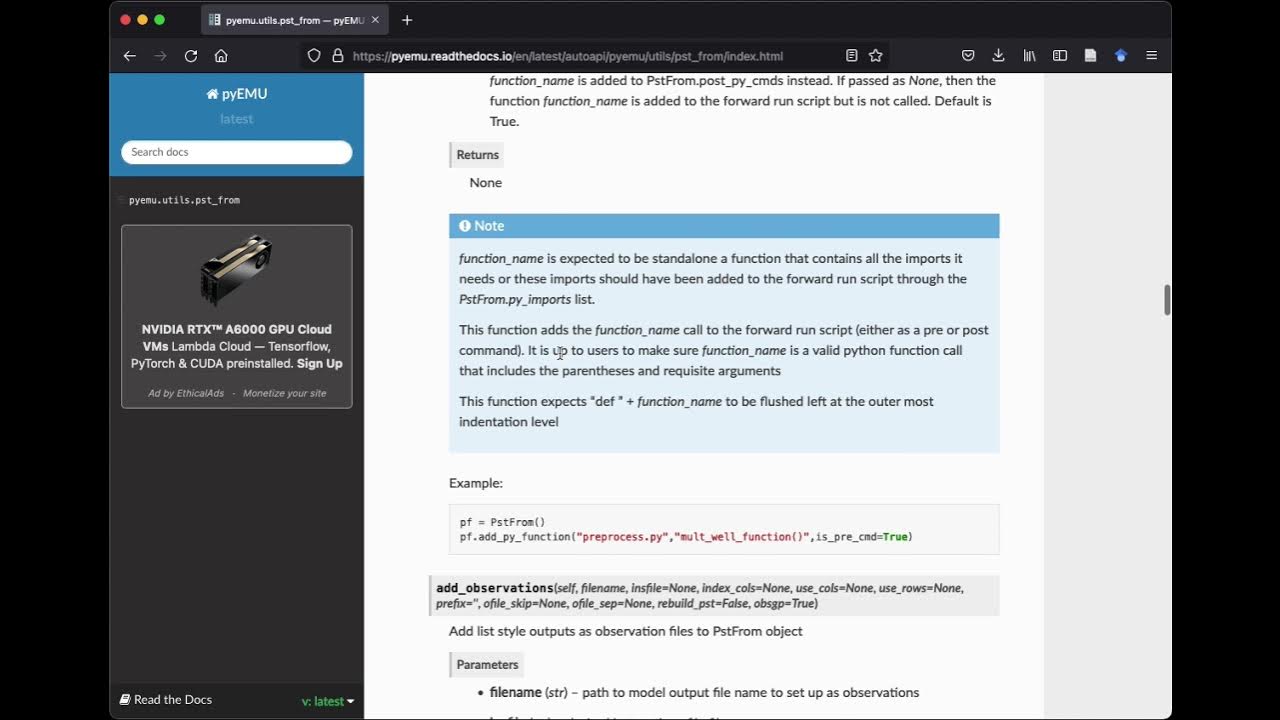Open the new tab with plus button

(407, 20)
